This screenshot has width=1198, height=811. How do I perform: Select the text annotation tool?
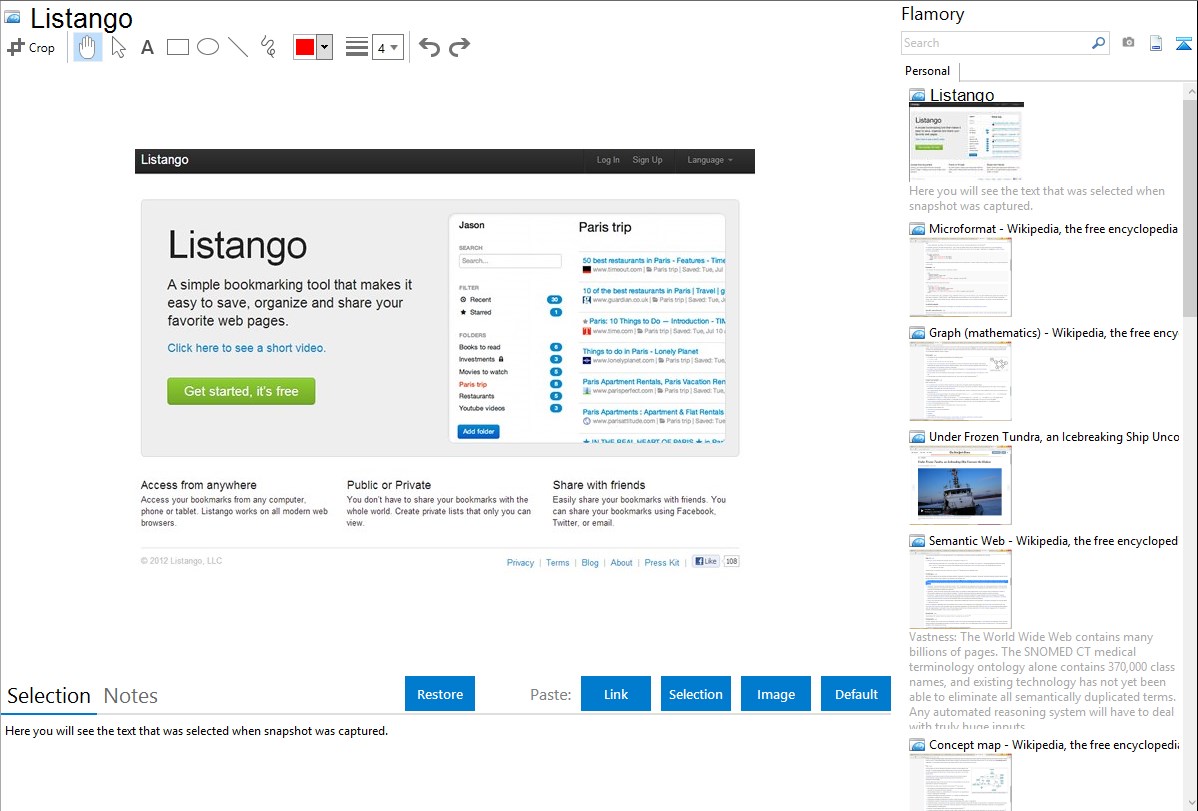point(147,47)
